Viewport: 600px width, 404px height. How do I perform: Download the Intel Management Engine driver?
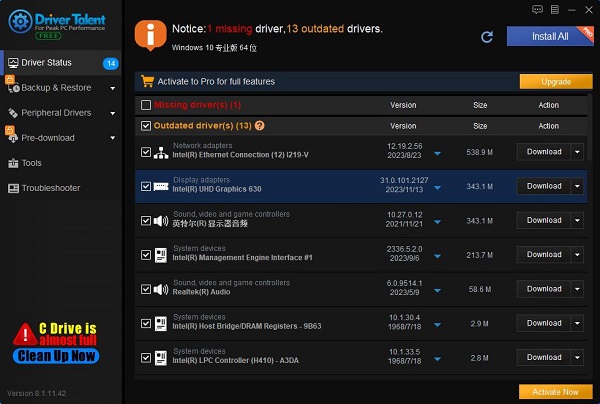pos(544,255)
